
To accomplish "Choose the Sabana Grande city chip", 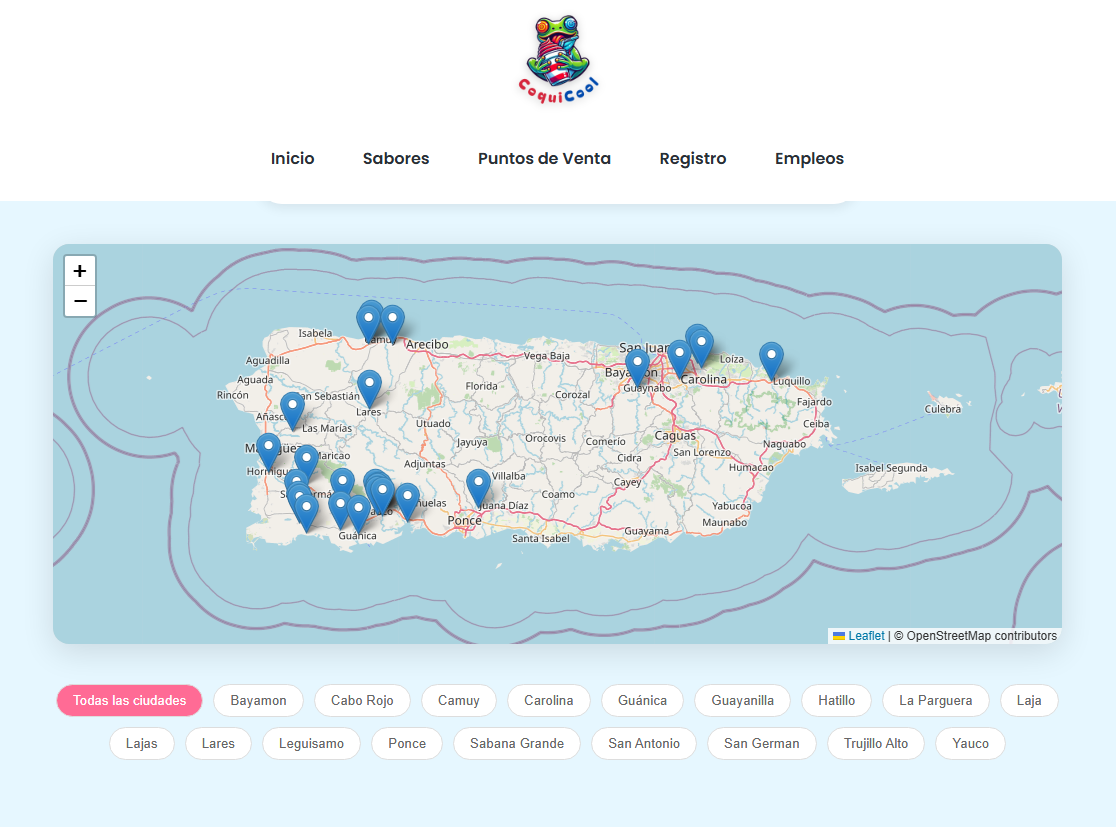I will (517, 743).
